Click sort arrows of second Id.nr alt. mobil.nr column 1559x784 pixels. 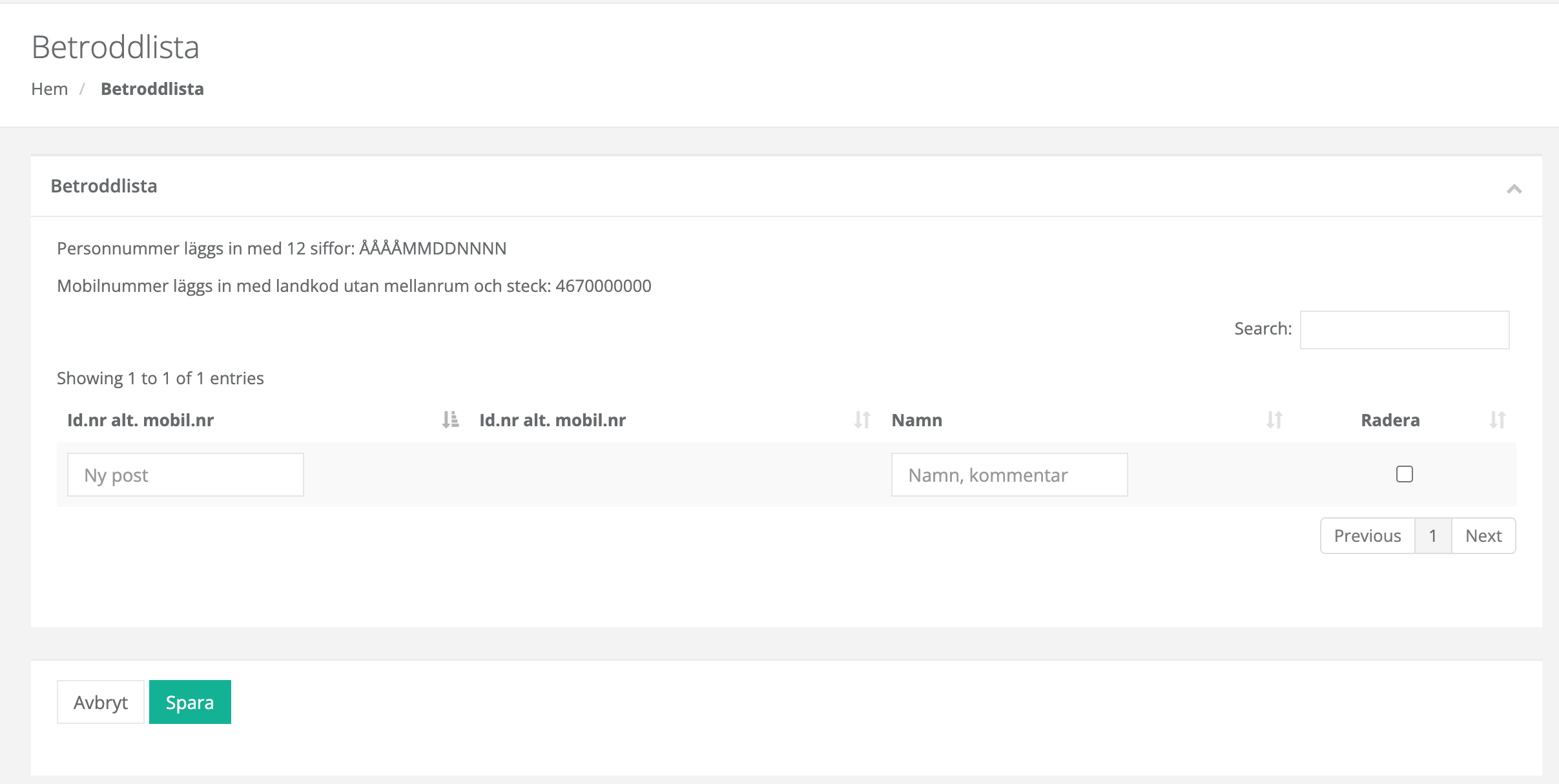click(x=862, y=420)
